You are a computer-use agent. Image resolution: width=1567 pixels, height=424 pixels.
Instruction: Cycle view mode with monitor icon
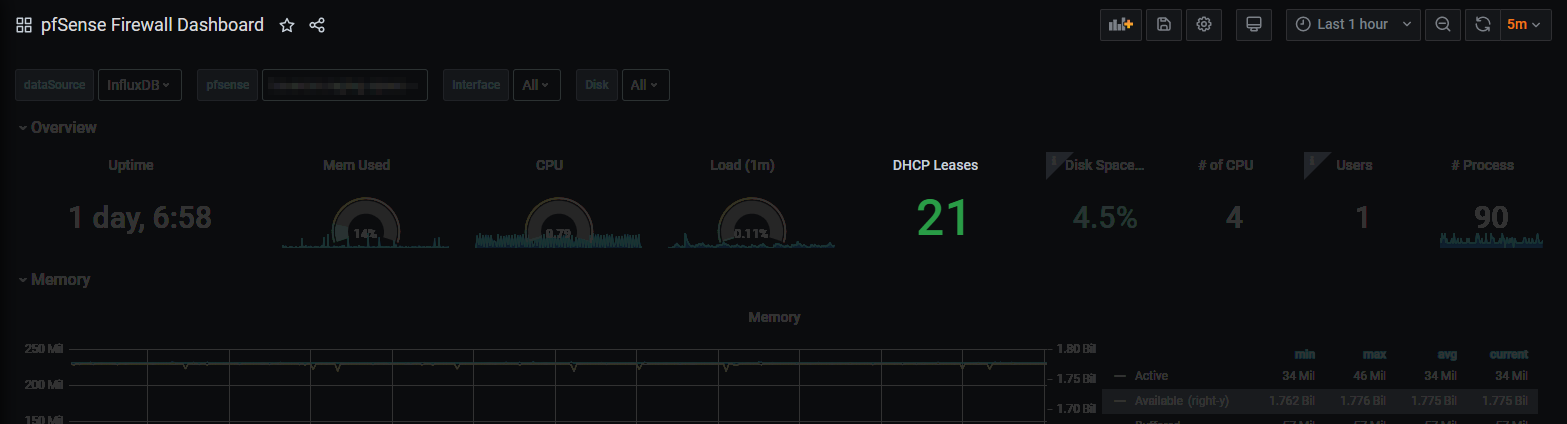pos(1254,25)
